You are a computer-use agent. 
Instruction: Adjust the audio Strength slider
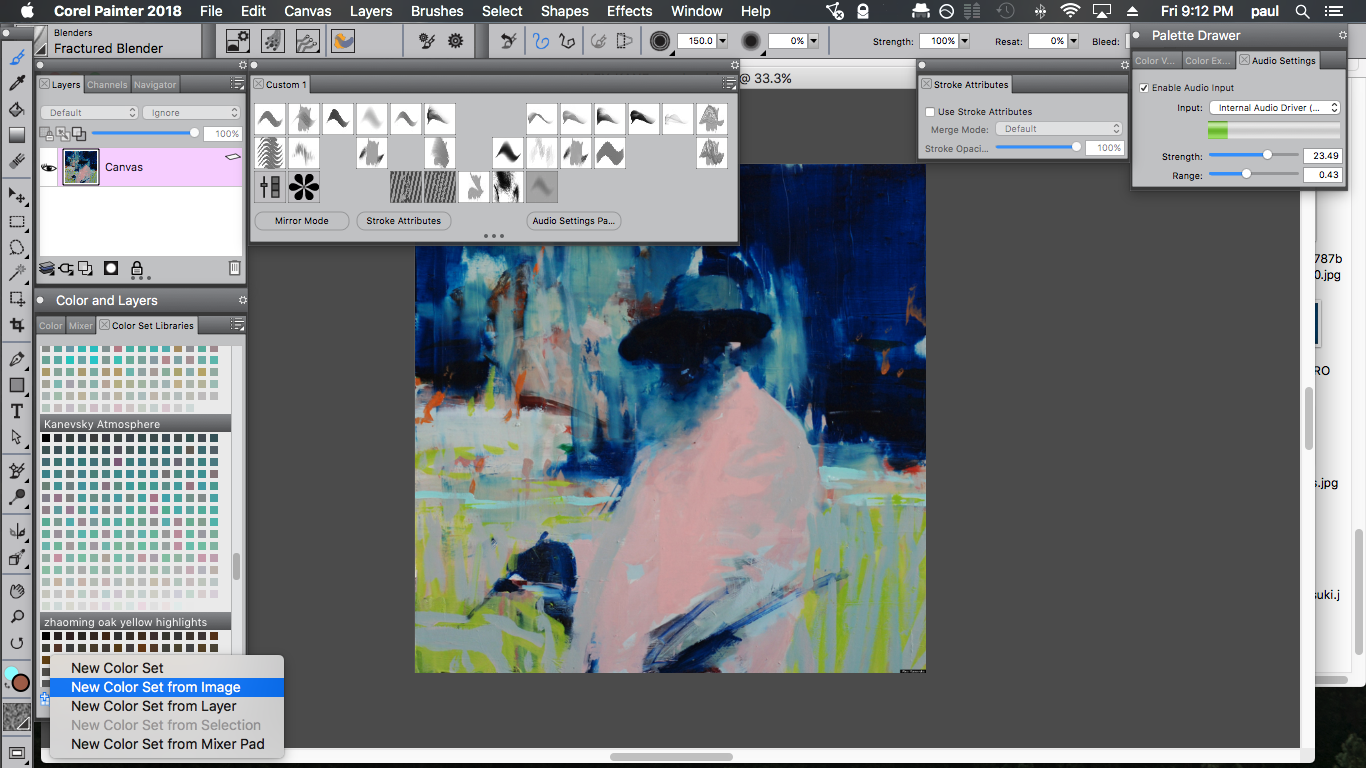[1267, 155]
